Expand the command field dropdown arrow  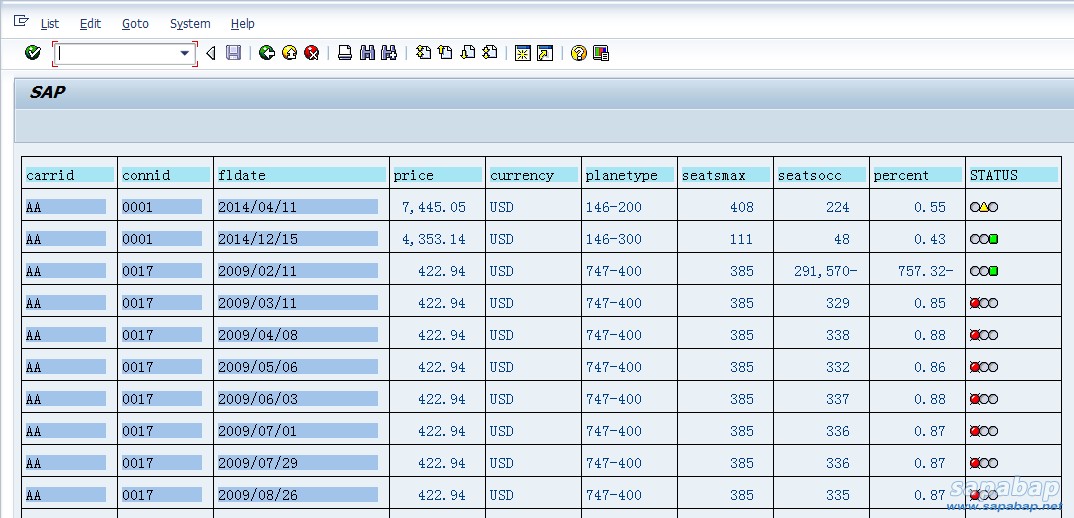click(184, 53)
